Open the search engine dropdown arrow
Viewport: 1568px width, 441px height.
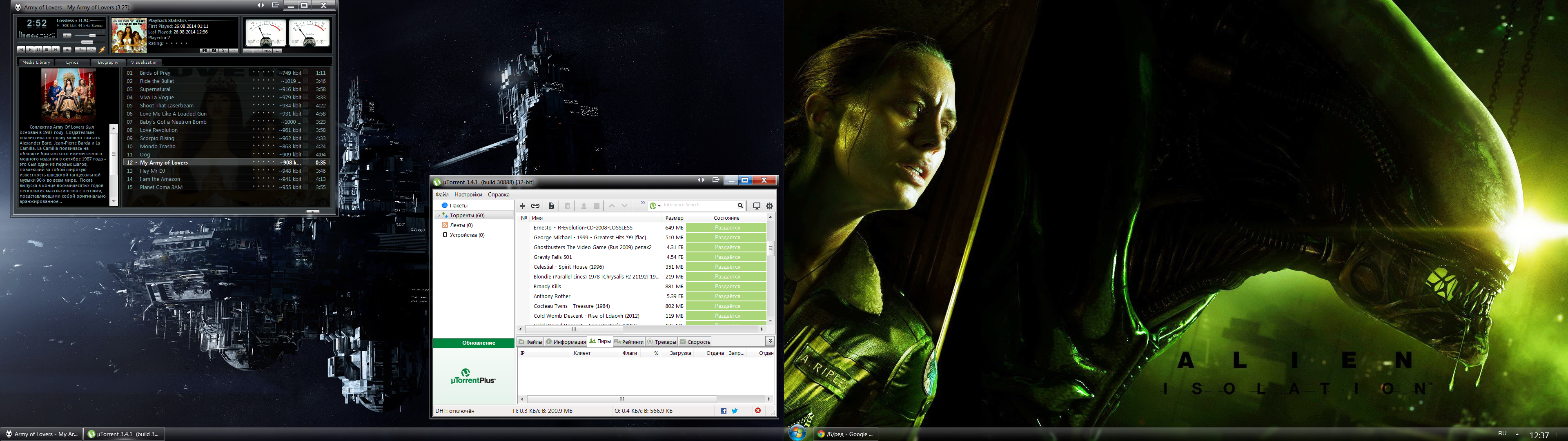(659, 206)
